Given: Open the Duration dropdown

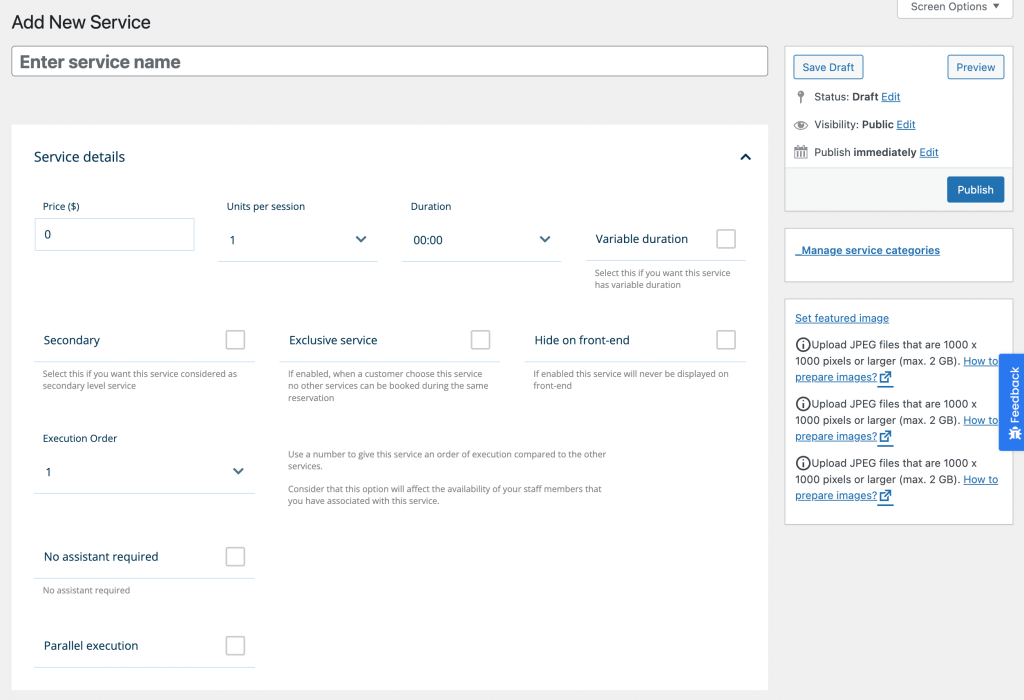Looking at the screenshot, I should pos(481,240).
